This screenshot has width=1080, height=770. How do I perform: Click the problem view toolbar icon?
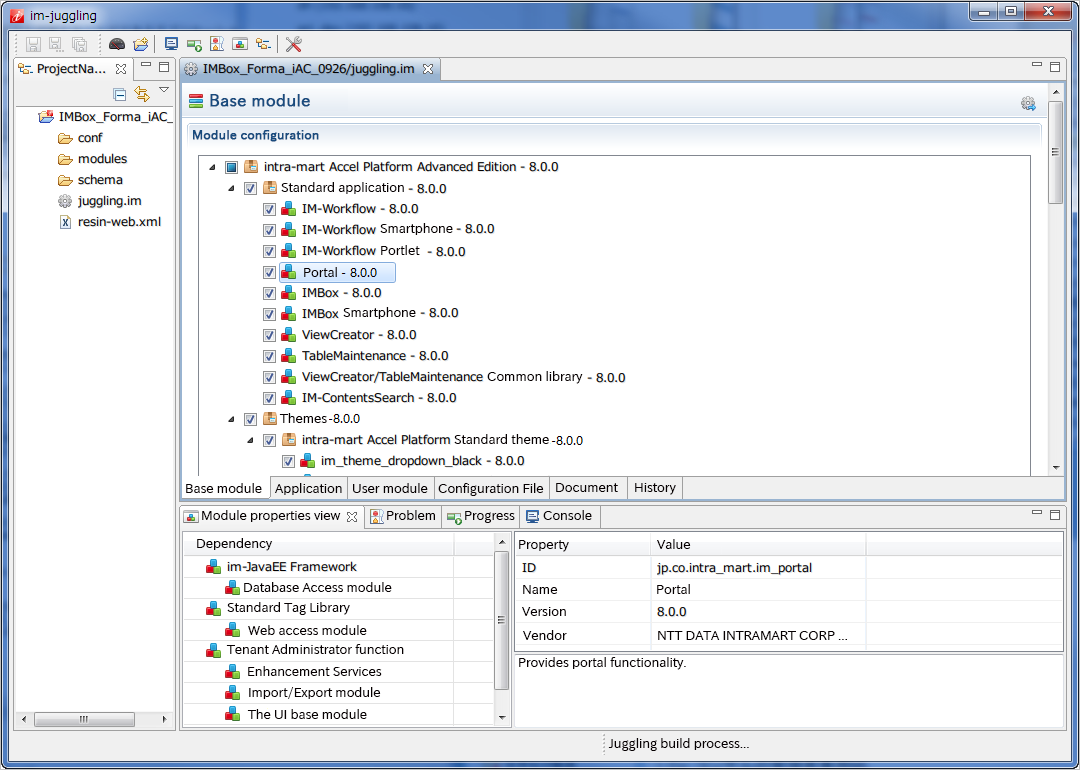click(x=217, y=45)
